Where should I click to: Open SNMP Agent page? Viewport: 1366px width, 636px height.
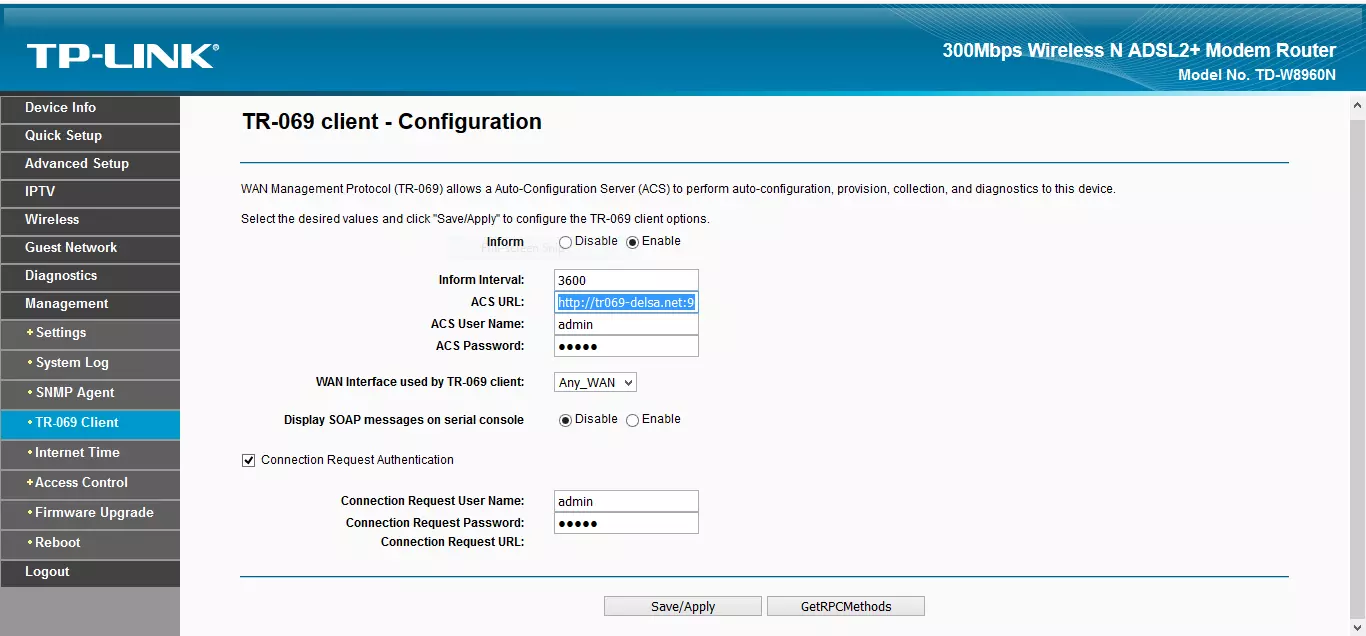pos(90,394)
